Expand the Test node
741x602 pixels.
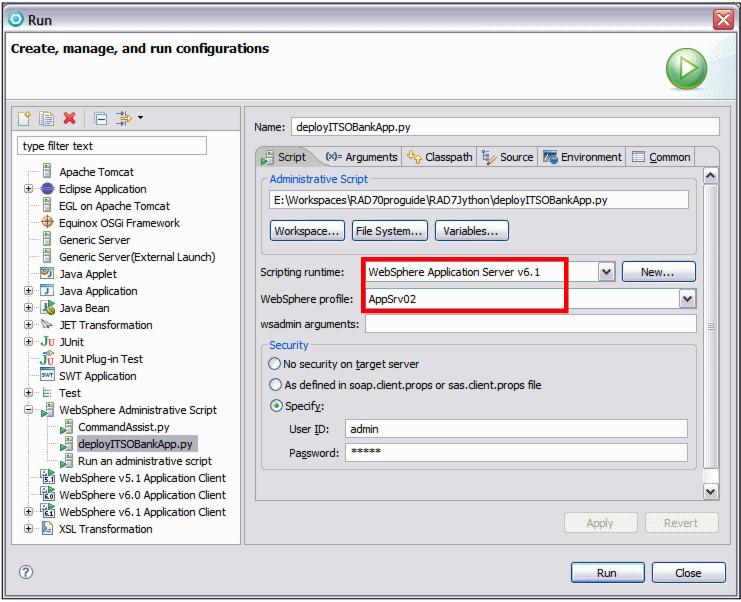28,393
